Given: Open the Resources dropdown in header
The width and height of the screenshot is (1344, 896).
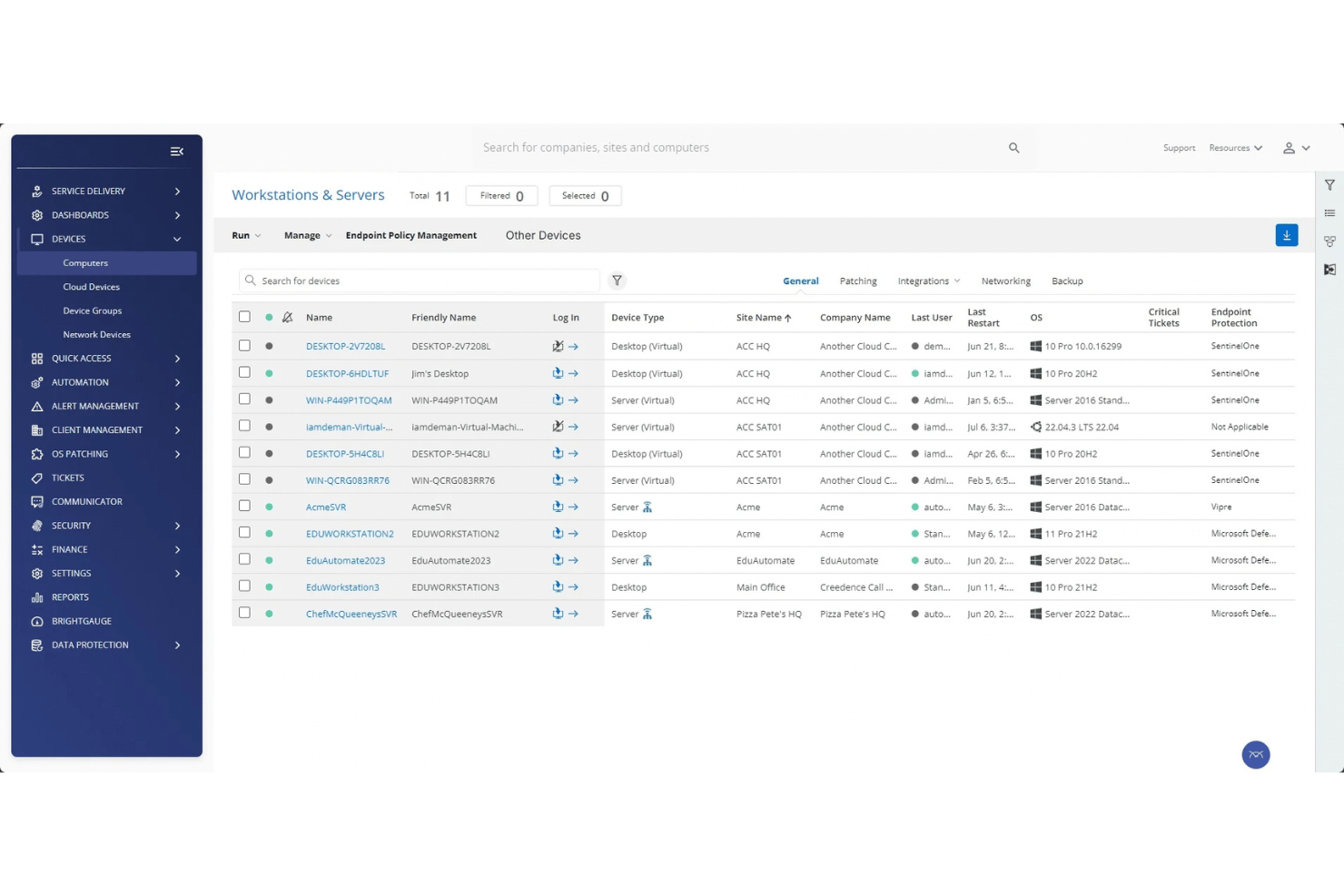Looking at the screenshot, I should tap(1235, 148).
